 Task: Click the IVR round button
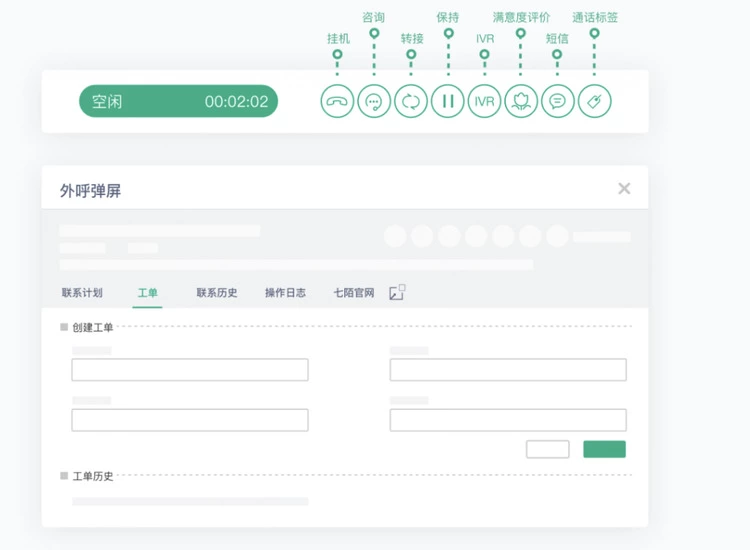click(x=484, y=101)
